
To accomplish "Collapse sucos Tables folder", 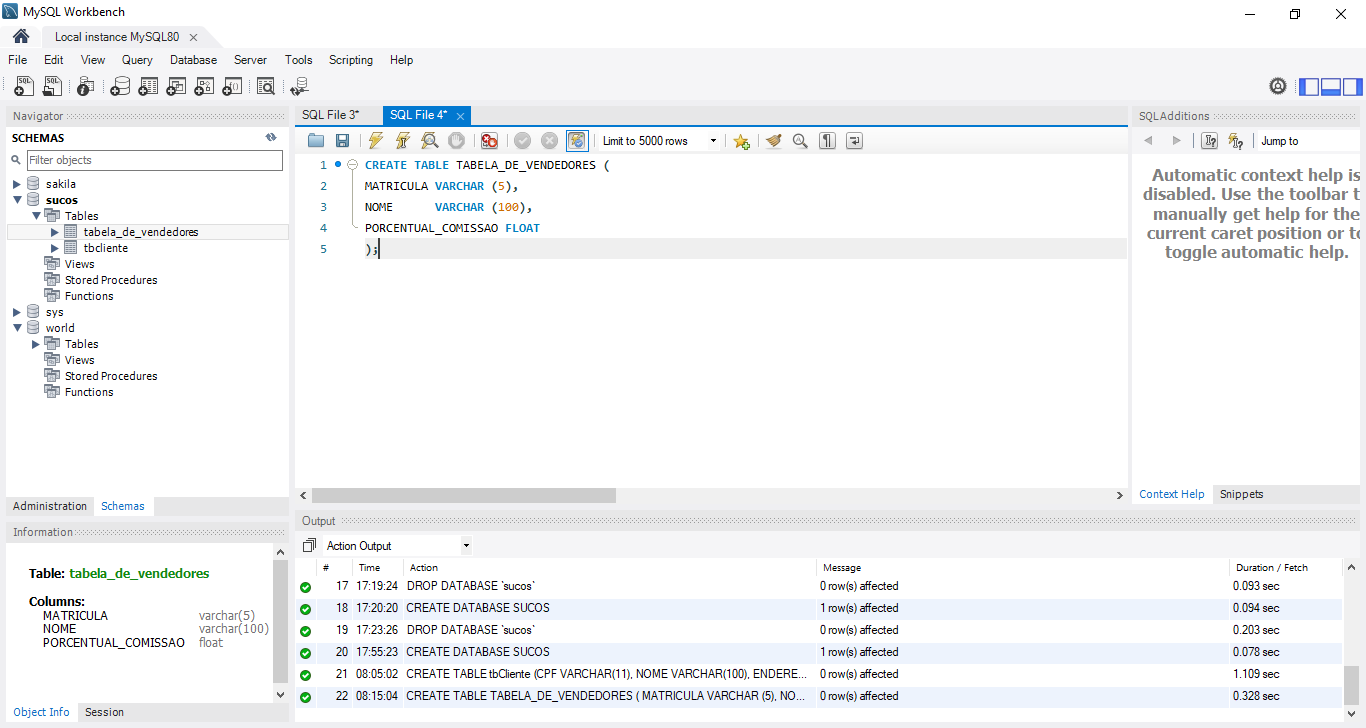I will tap(36, 216).
